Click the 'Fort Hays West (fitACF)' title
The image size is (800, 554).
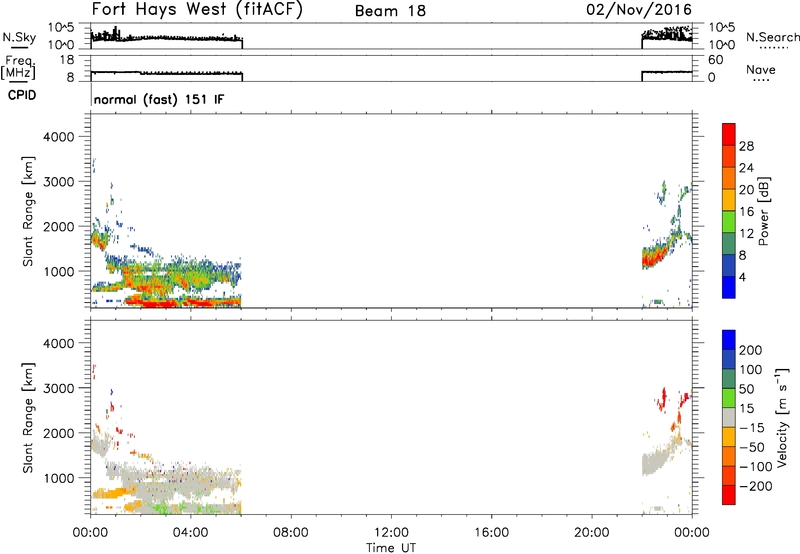(x=197, y=9)
